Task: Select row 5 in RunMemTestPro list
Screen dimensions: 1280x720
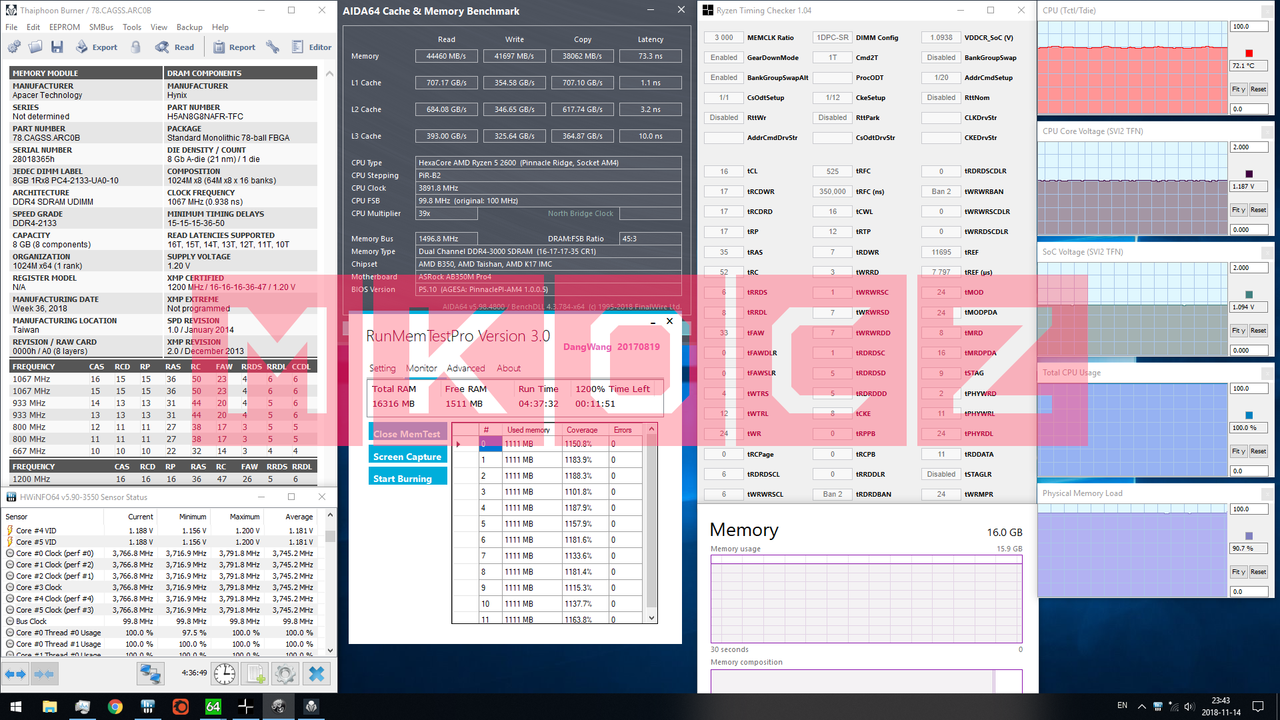Action: [x=548, y=523]
